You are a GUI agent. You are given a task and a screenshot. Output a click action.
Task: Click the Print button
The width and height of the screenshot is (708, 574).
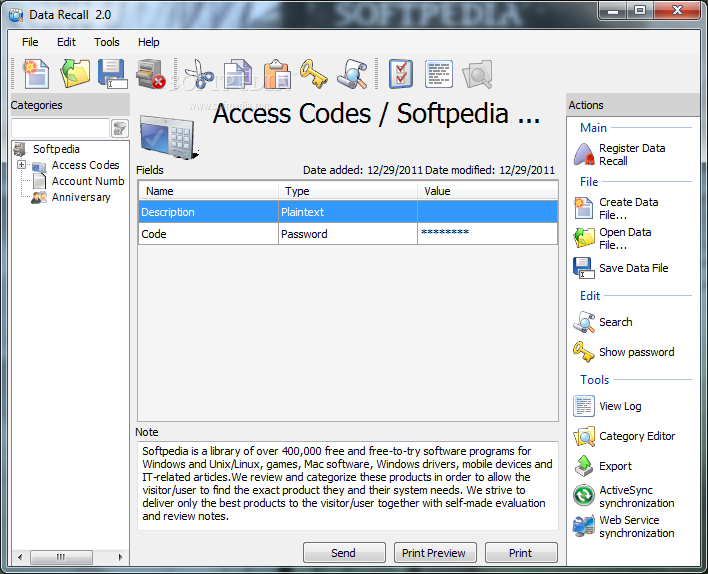[521, 553]
